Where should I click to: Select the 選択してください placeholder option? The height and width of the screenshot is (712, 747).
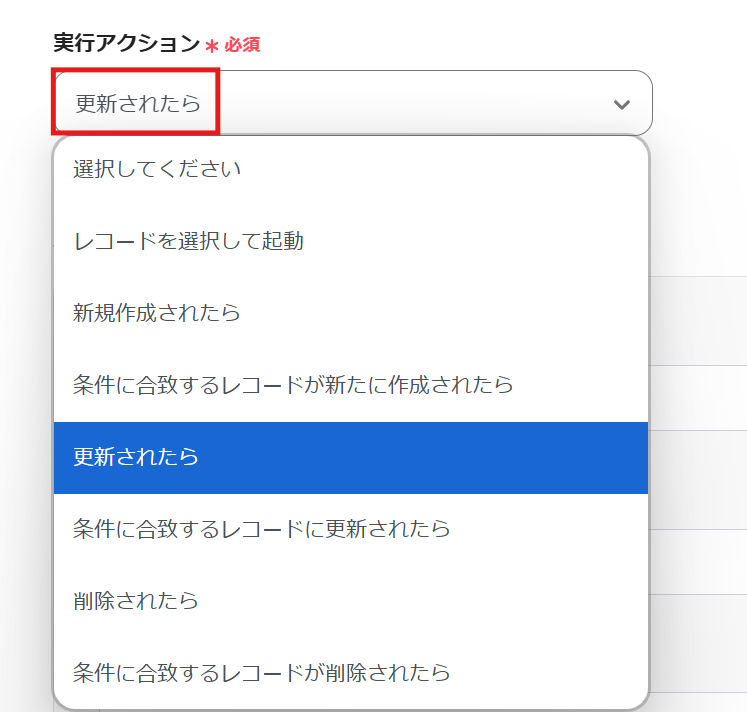(157, 169)
